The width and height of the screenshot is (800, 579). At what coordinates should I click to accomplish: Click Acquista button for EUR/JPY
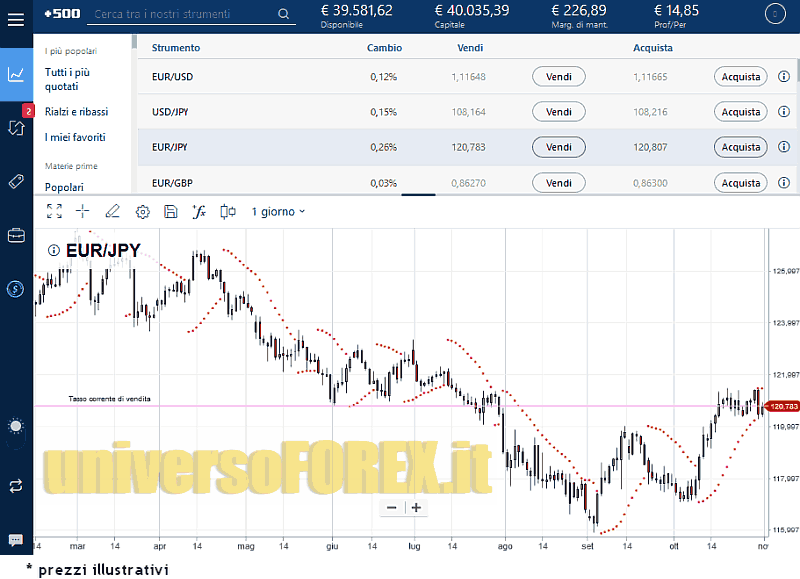click(x=740, y=147)
